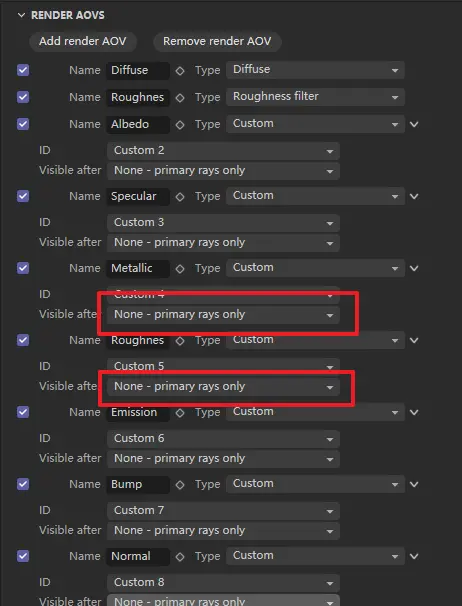Click keyframe diamond beside Bump name
The height and width of the screenshot is (606, 462).
(x=180, y=485)
